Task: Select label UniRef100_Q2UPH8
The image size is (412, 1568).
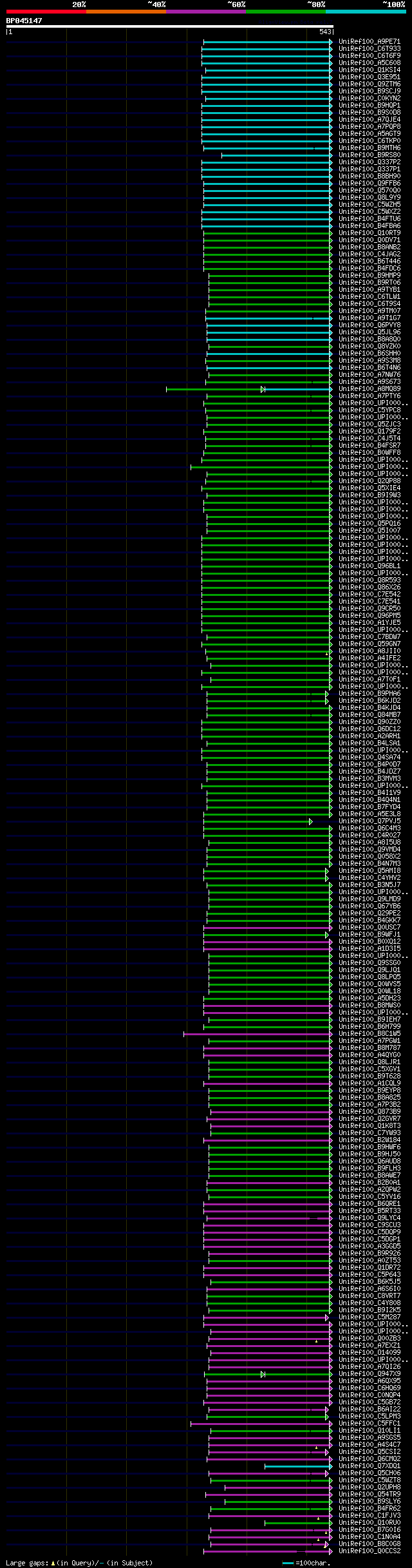Action: pyautogui.click(x=370, y=1487)
